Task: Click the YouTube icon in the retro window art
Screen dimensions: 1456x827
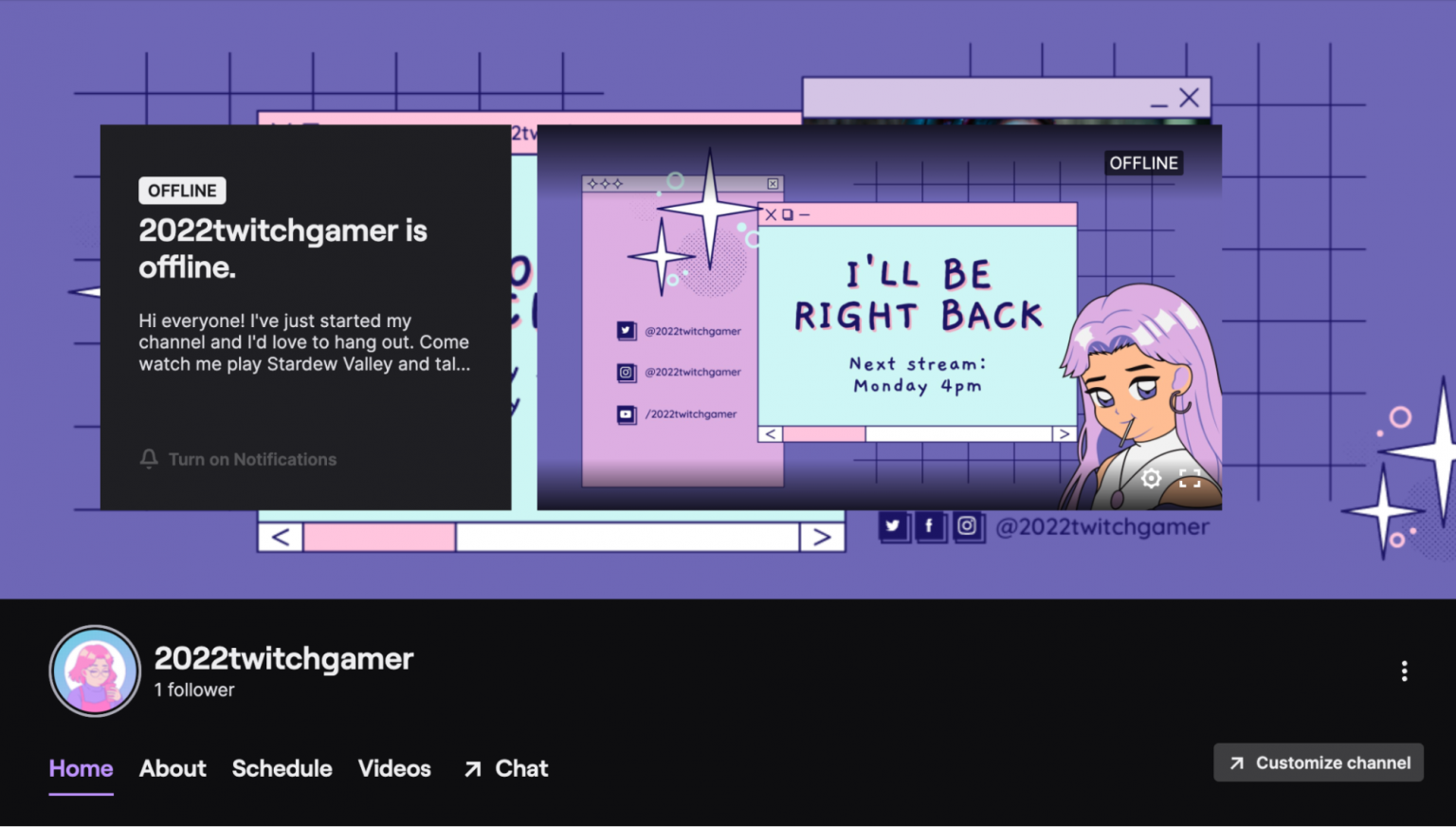Action: (x=627, y=414)
